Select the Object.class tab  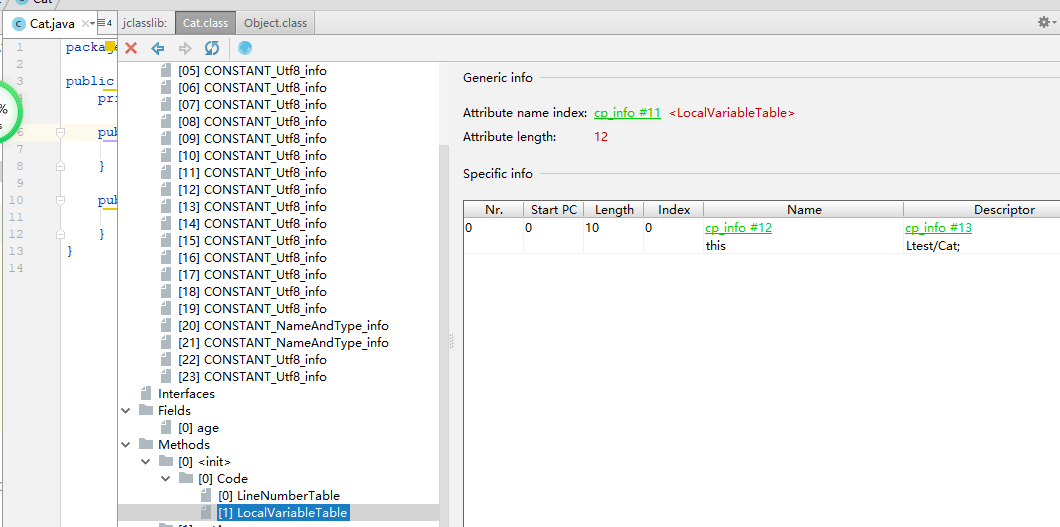click(x=275, y=23)
